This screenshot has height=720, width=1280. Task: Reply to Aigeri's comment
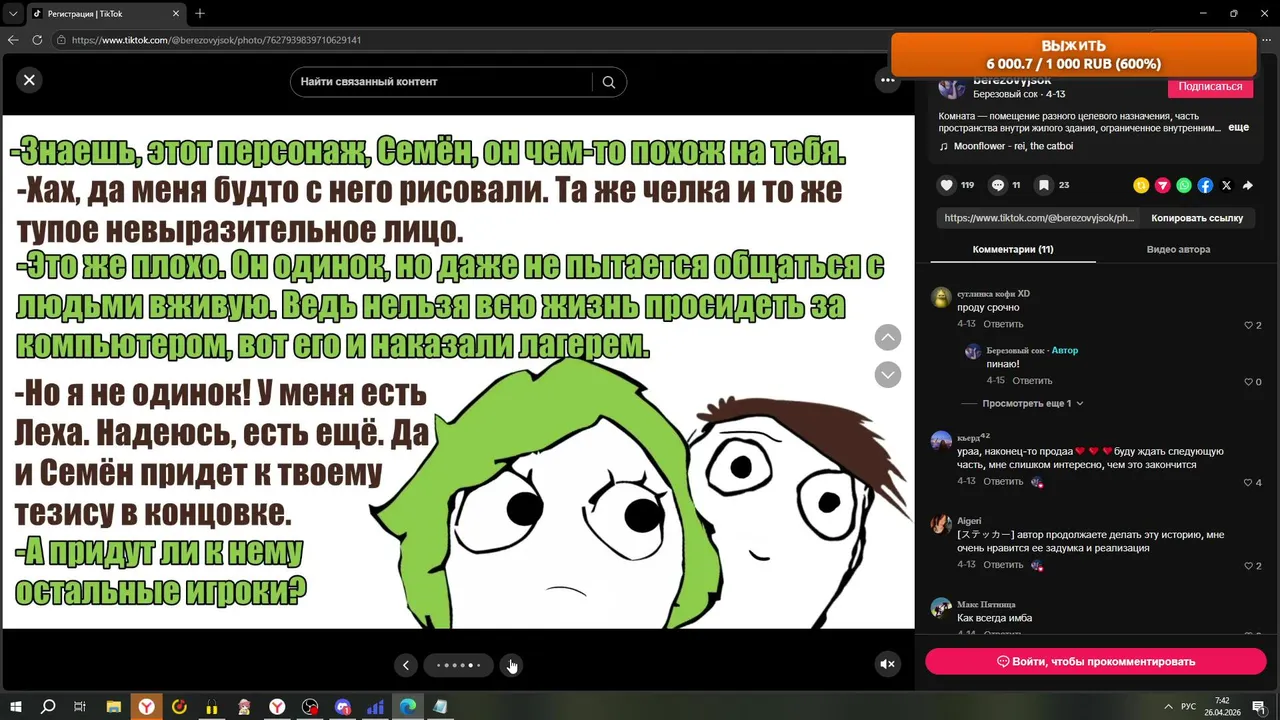coord(1003,564)
